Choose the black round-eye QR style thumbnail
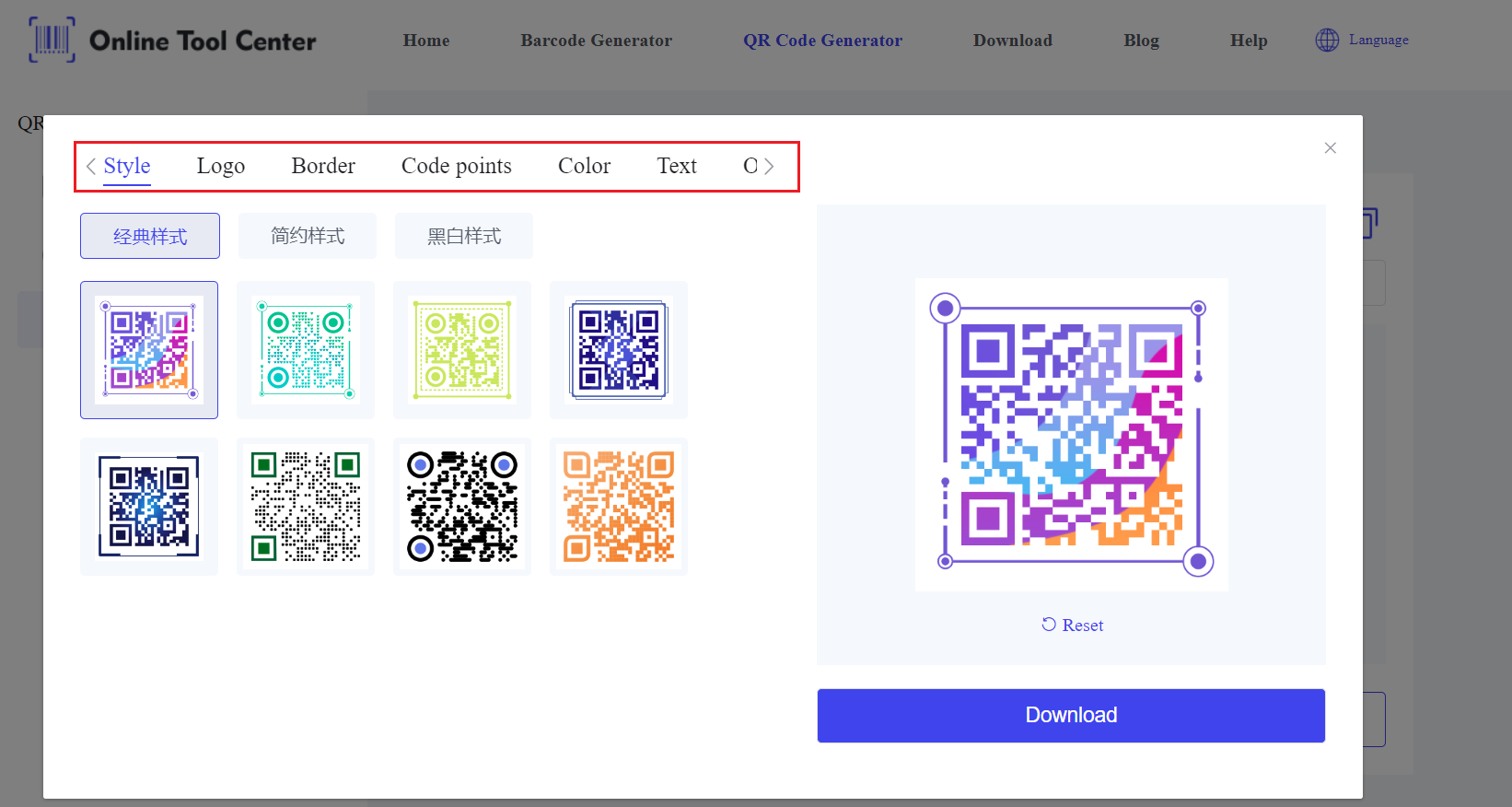Screen dimensions: 1512x807 tap(462, 507)
